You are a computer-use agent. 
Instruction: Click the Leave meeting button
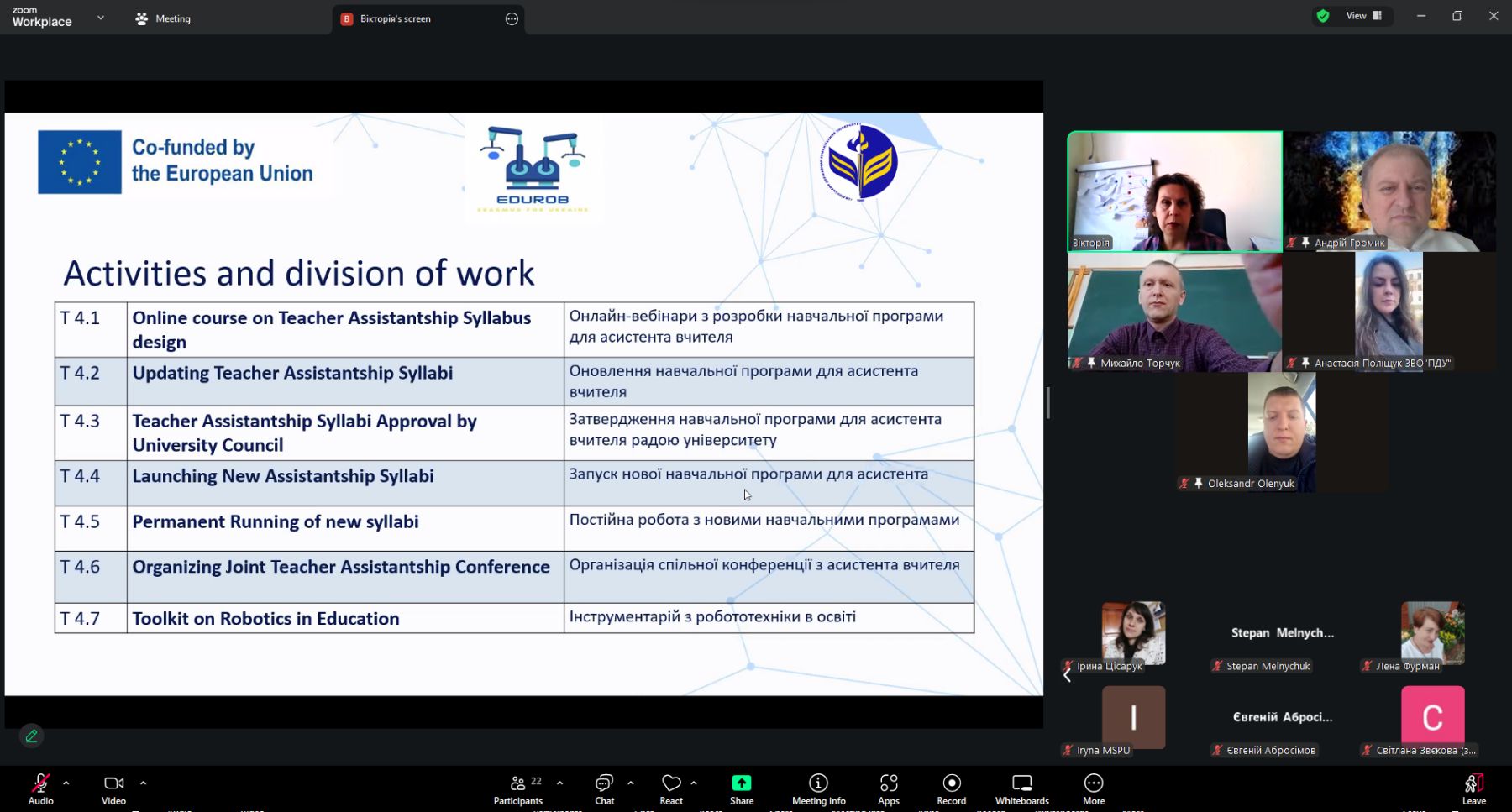point(1473,788)
